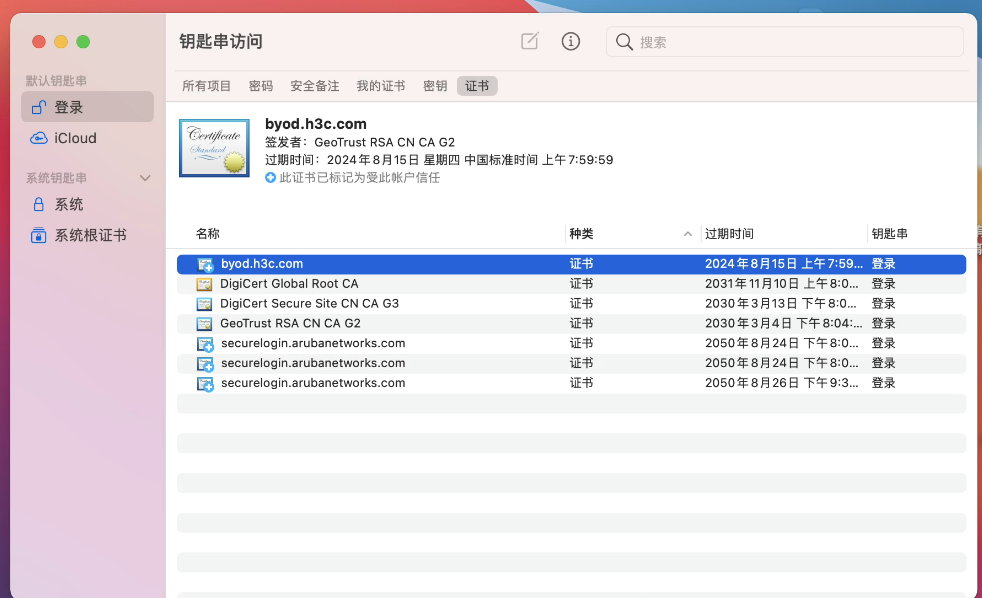Click the DigiCert Secure Site CN CA G3 icon

tap(204, 304)
